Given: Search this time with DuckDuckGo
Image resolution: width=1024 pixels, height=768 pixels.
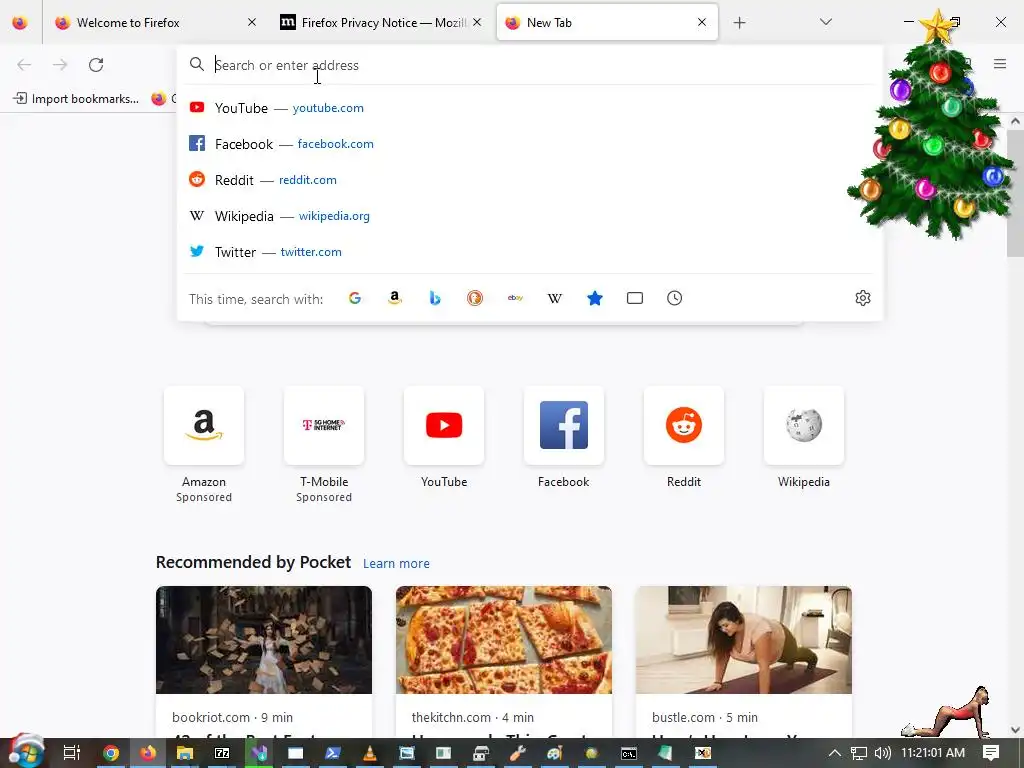Looking at the screenshot, I should click(475, 298).
